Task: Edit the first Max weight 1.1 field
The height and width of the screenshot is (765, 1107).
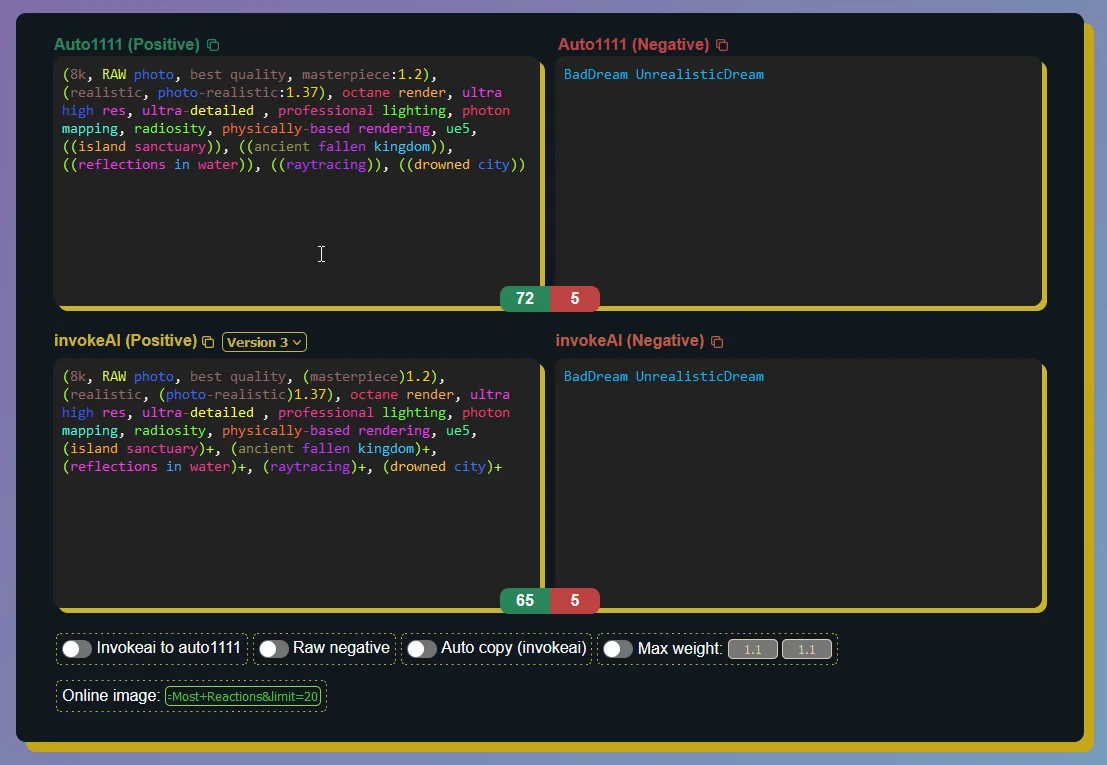Action: tap(753, 649)
